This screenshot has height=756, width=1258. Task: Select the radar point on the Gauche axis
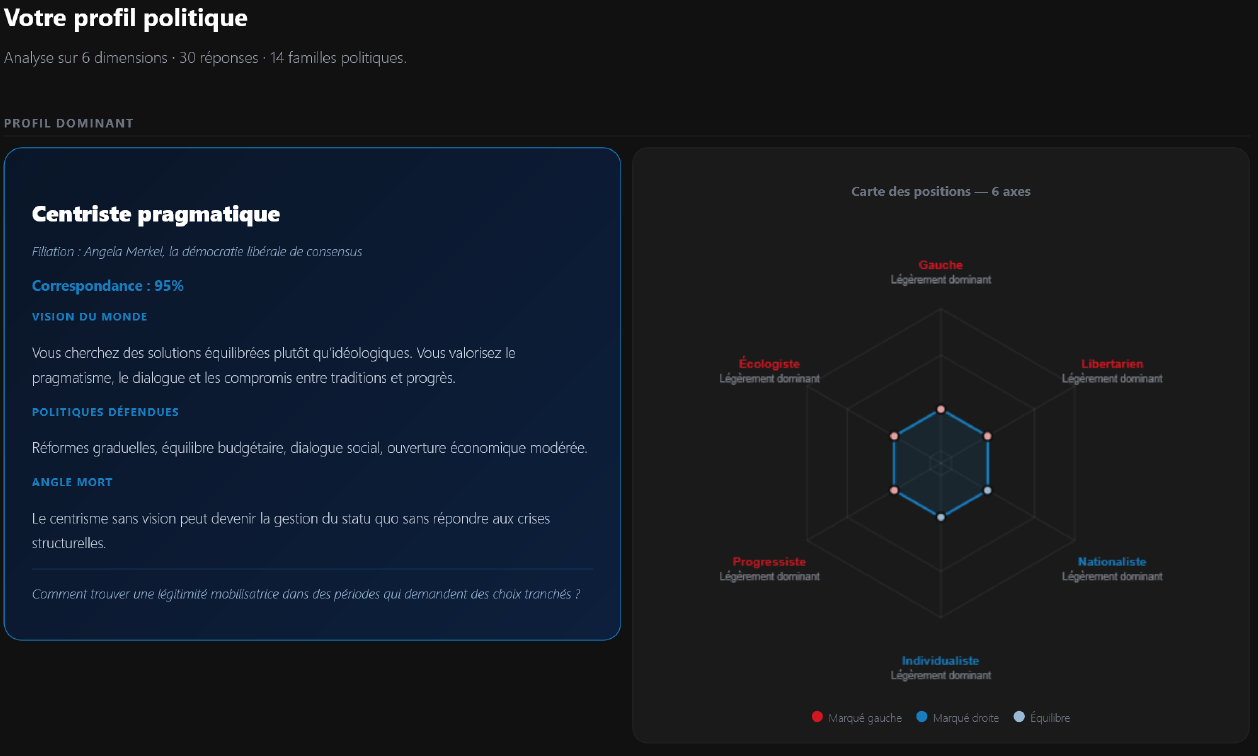click(x=940, y=409)
